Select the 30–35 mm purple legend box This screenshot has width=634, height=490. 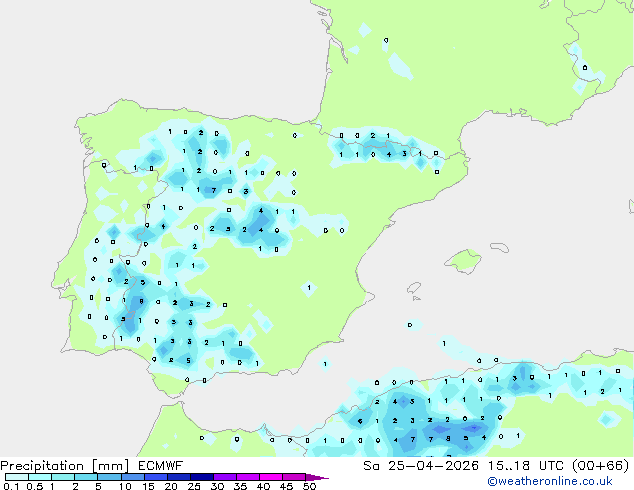click(224, 477)
